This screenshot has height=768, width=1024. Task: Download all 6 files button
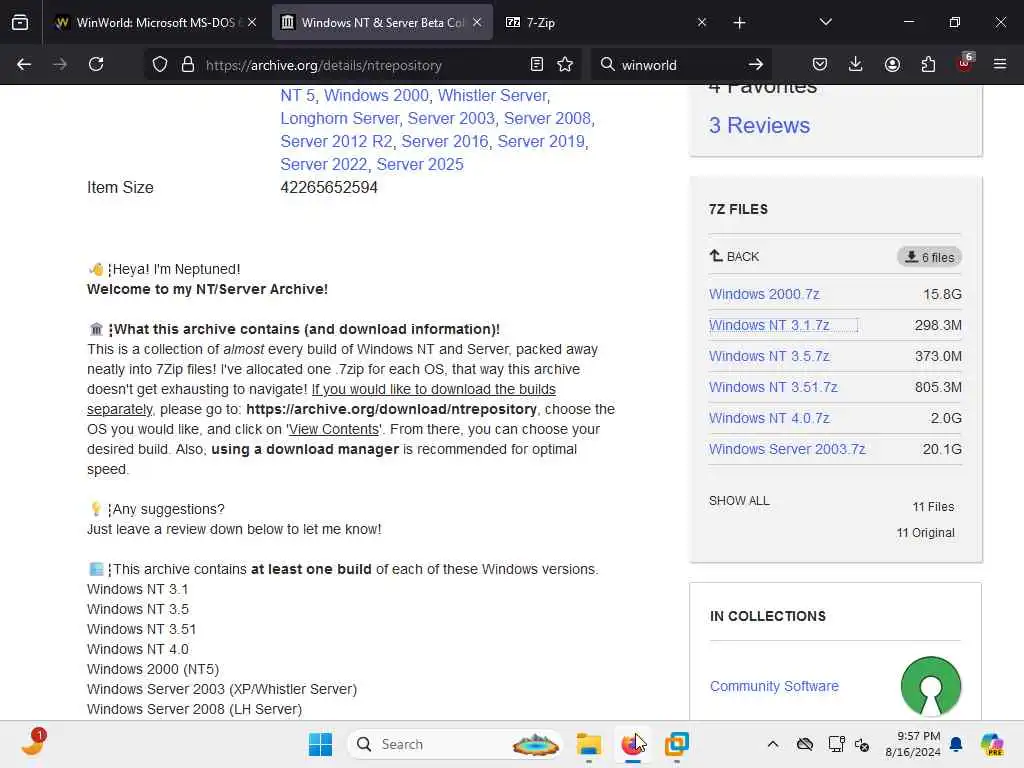point(929,257)
